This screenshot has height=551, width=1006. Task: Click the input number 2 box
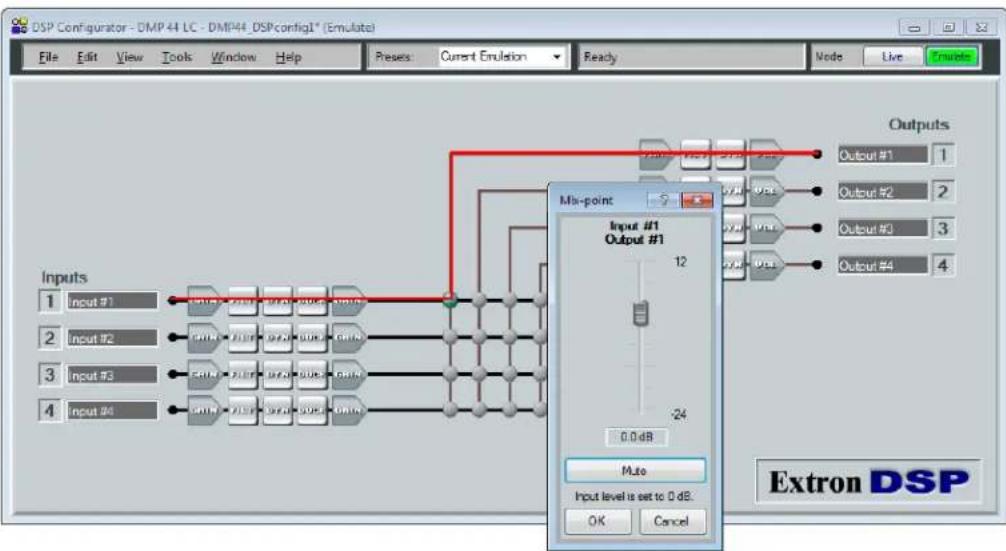click(49, 337)
